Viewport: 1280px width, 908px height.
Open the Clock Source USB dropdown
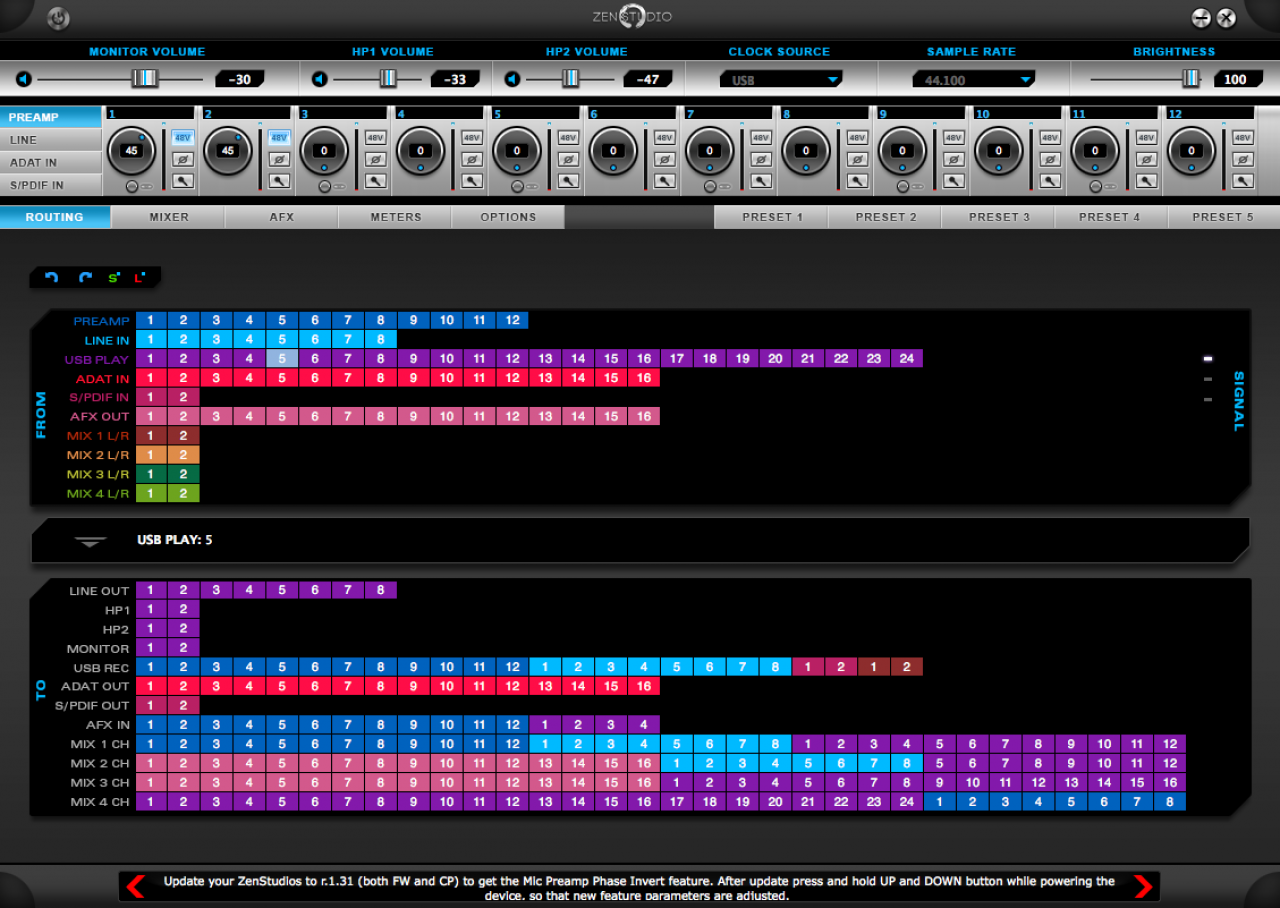(781, 80)
